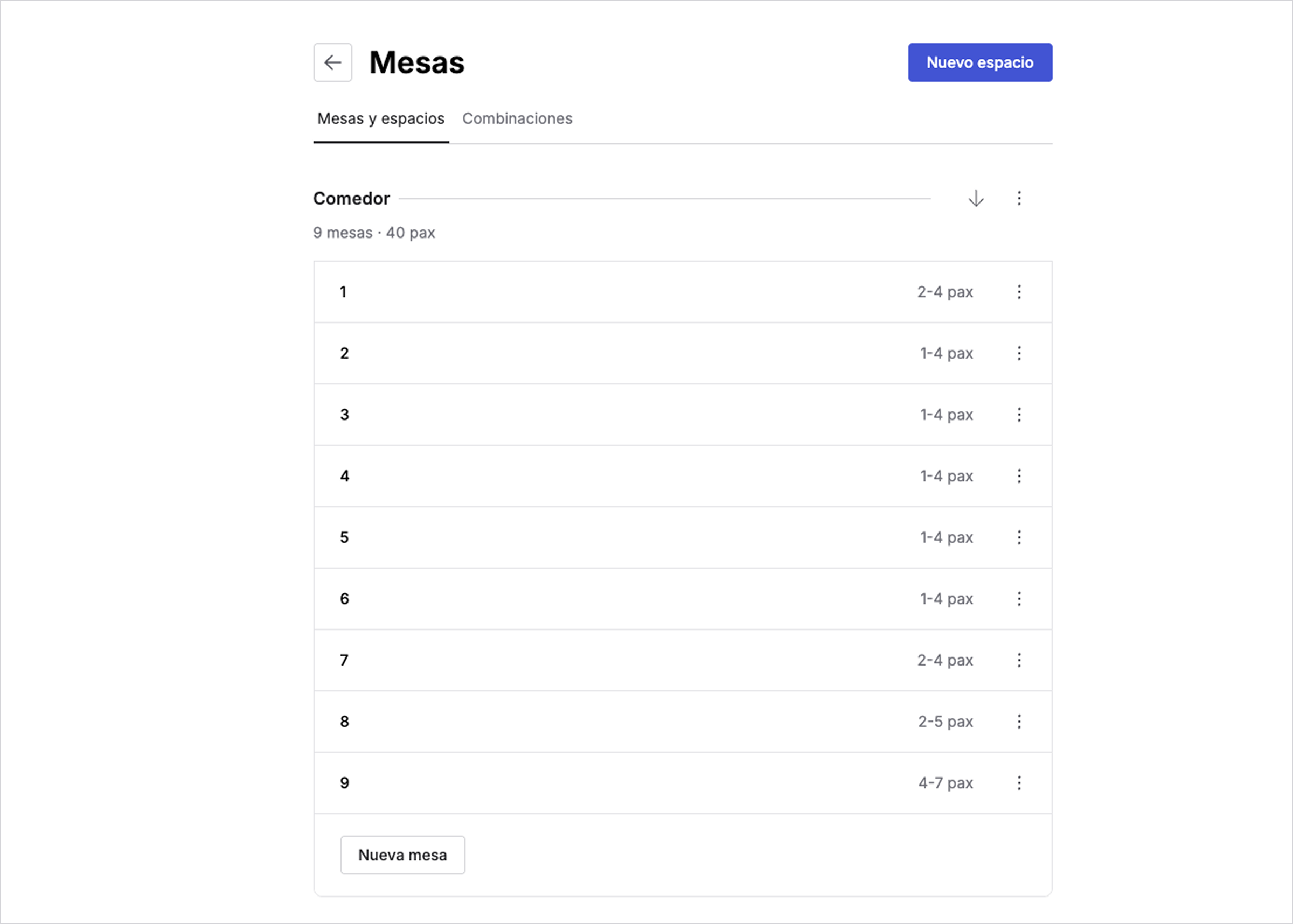Open the three-dot menu for table 6

pyautogui.click(x=1019, y=599)
